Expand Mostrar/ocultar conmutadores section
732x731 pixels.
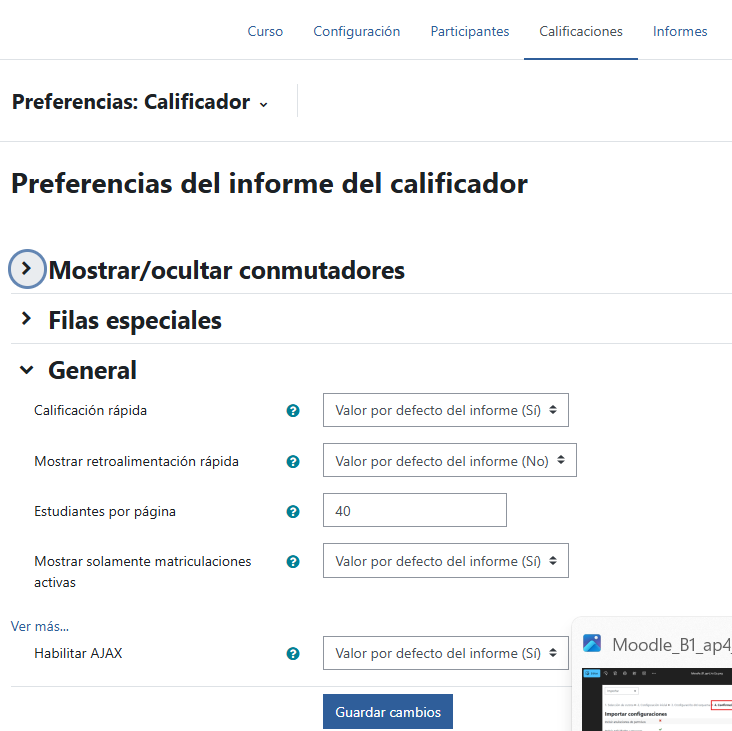[x=27, y=269]
